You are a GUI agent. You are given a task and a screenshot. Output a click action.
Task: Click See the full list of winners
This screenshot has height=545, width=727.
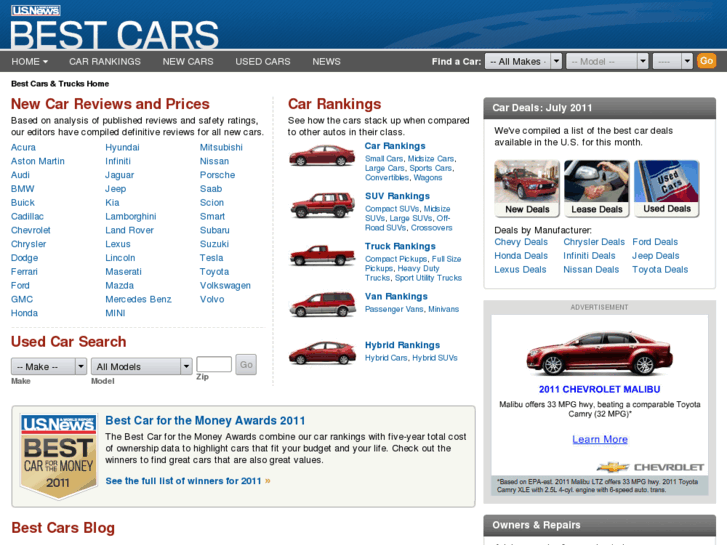click(x=188, y=481)
